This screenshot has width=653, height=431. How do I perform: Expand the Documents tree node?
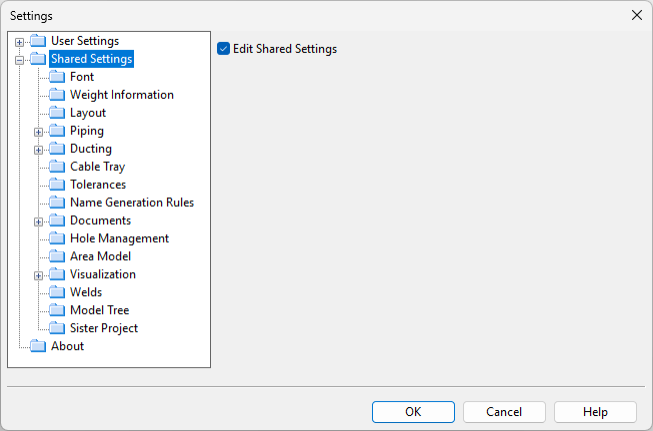click(39, 221)
